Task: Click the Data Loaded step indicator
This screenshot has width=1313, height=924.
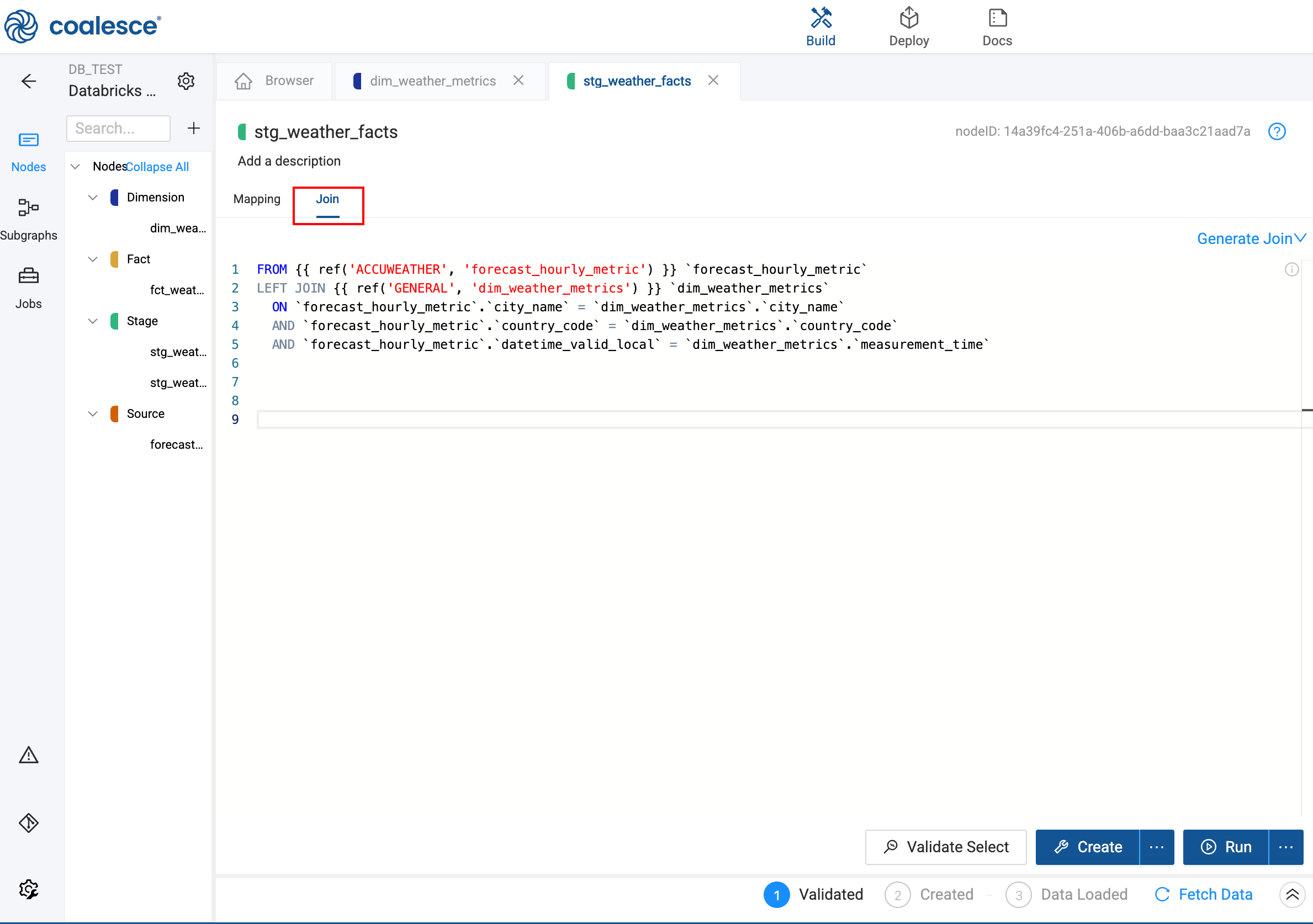Action: click(x=1067, y=894)
